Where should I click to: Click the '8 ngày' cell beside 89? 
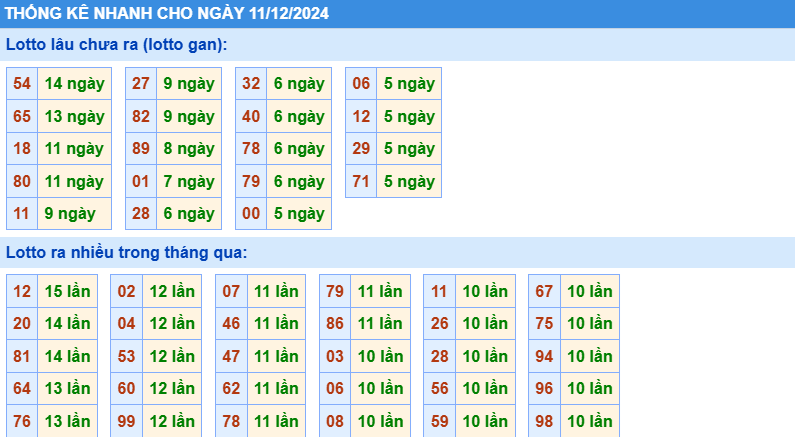(x=189, y=149)
